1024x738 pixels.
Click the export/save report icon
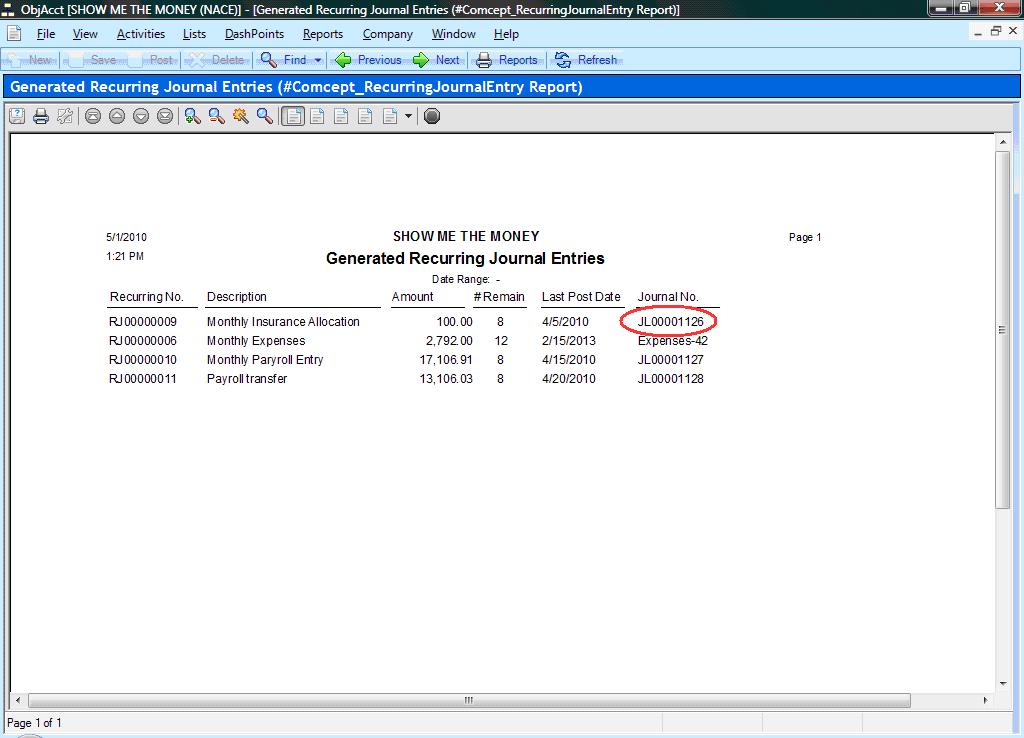point(17,116)
